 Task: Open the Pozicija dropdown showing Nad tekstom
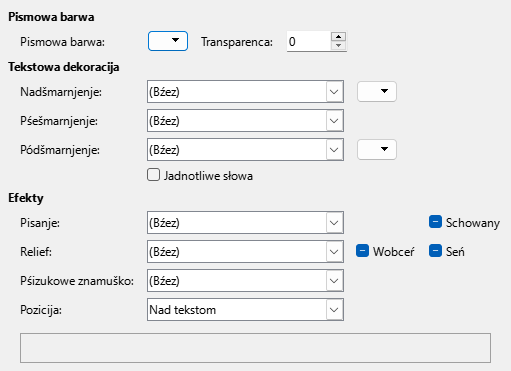(x=334, y=310)
